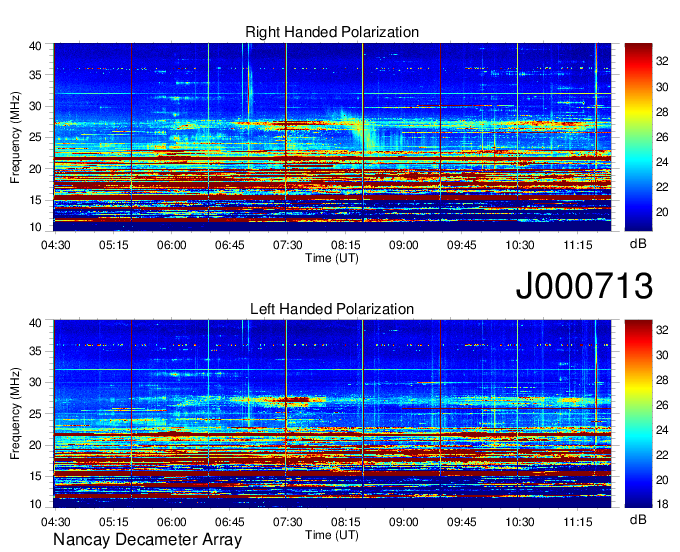The width and height of the screenshot is (680, 552).
Task: Click the 40 MHz tick on the right-handed plot
Action: pos(35,46)
